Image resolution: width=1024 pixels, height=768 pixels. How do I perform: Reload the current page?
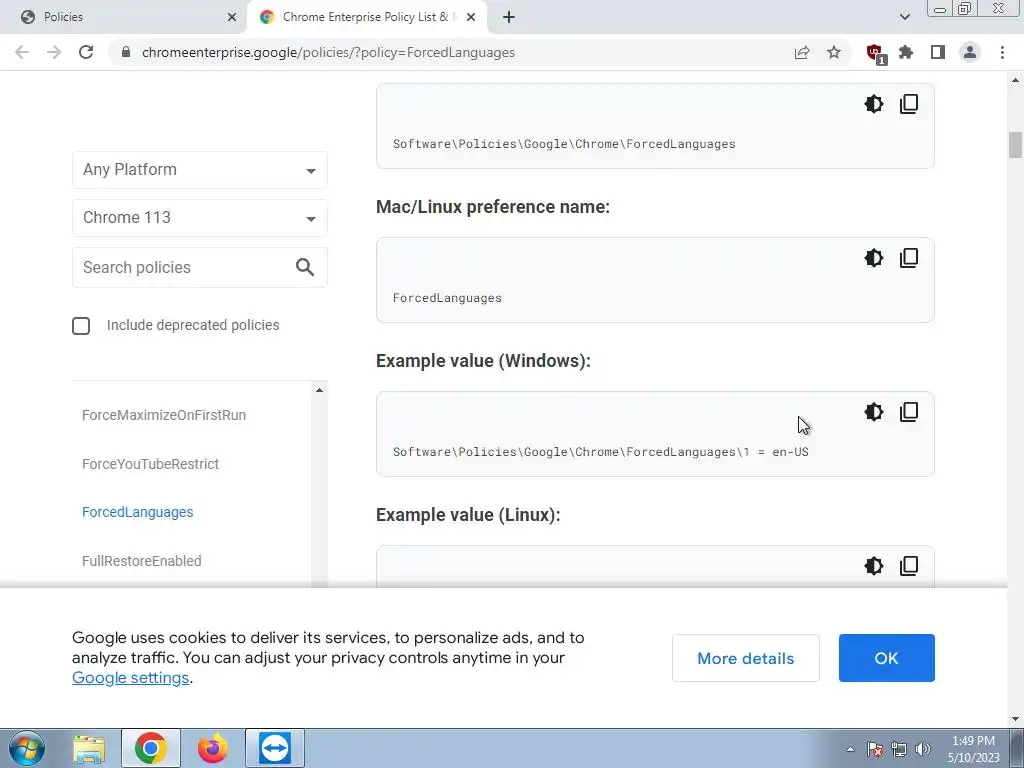click(86, 52)
